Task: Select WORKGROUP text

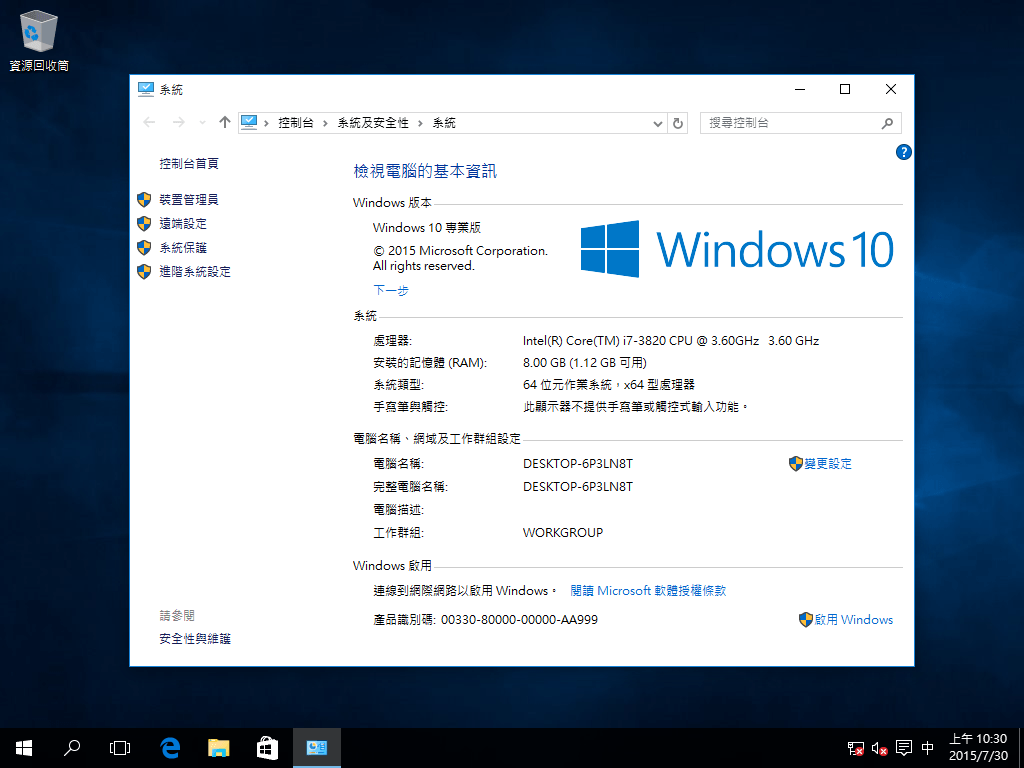Action: 563,533
